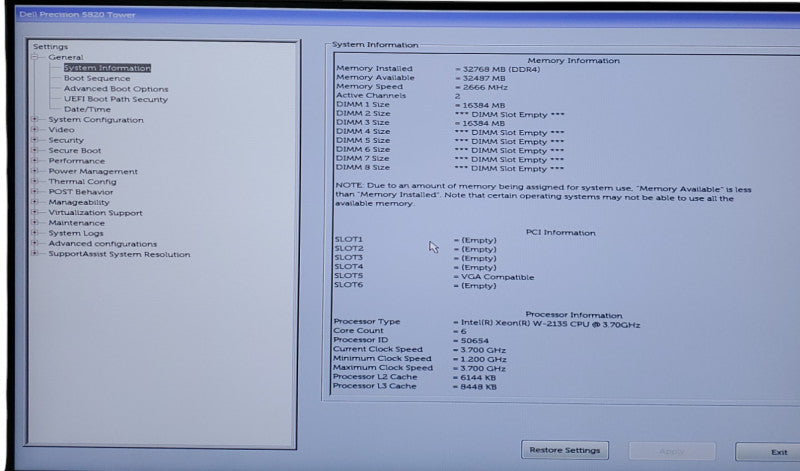Screen dimensions: 800x471
Task: Select the Thermal Config category
Action: pos(82,182)
